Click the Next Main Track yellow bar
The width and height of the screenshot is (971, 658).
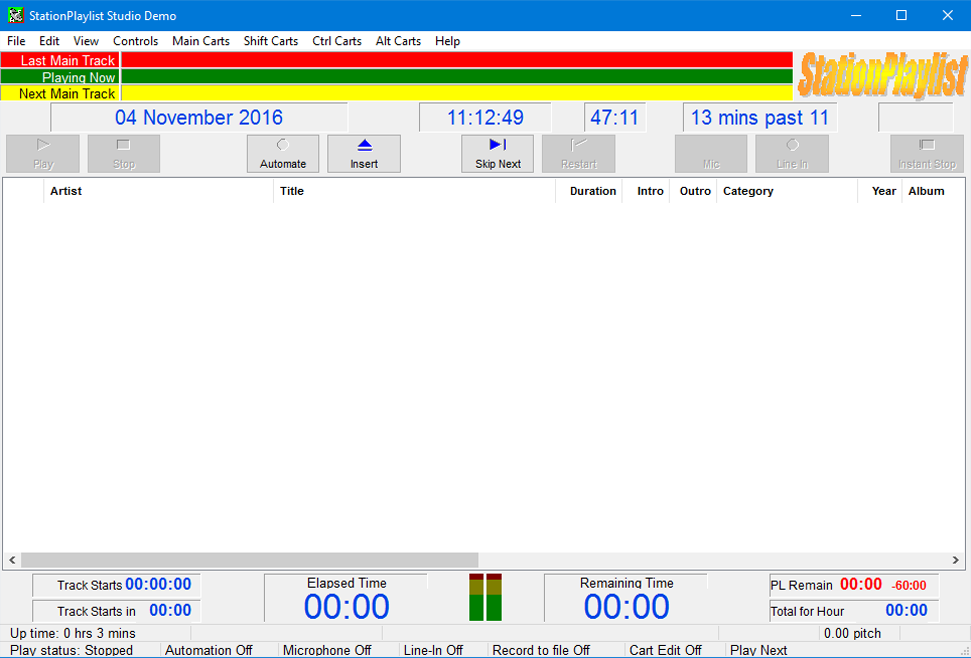click(x=457, y=93)
